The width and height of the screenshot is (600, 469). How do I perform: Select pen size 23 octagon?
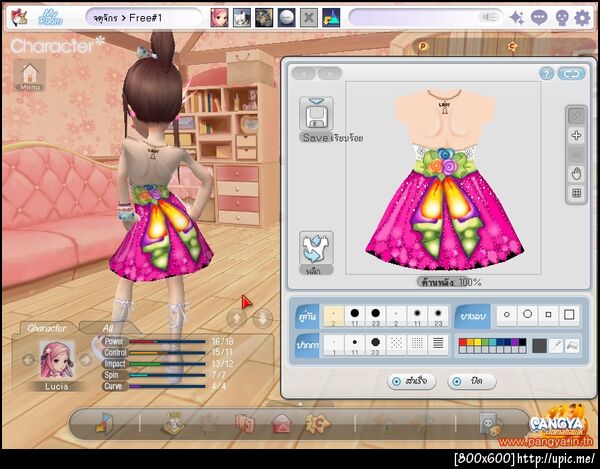[375, 345]
